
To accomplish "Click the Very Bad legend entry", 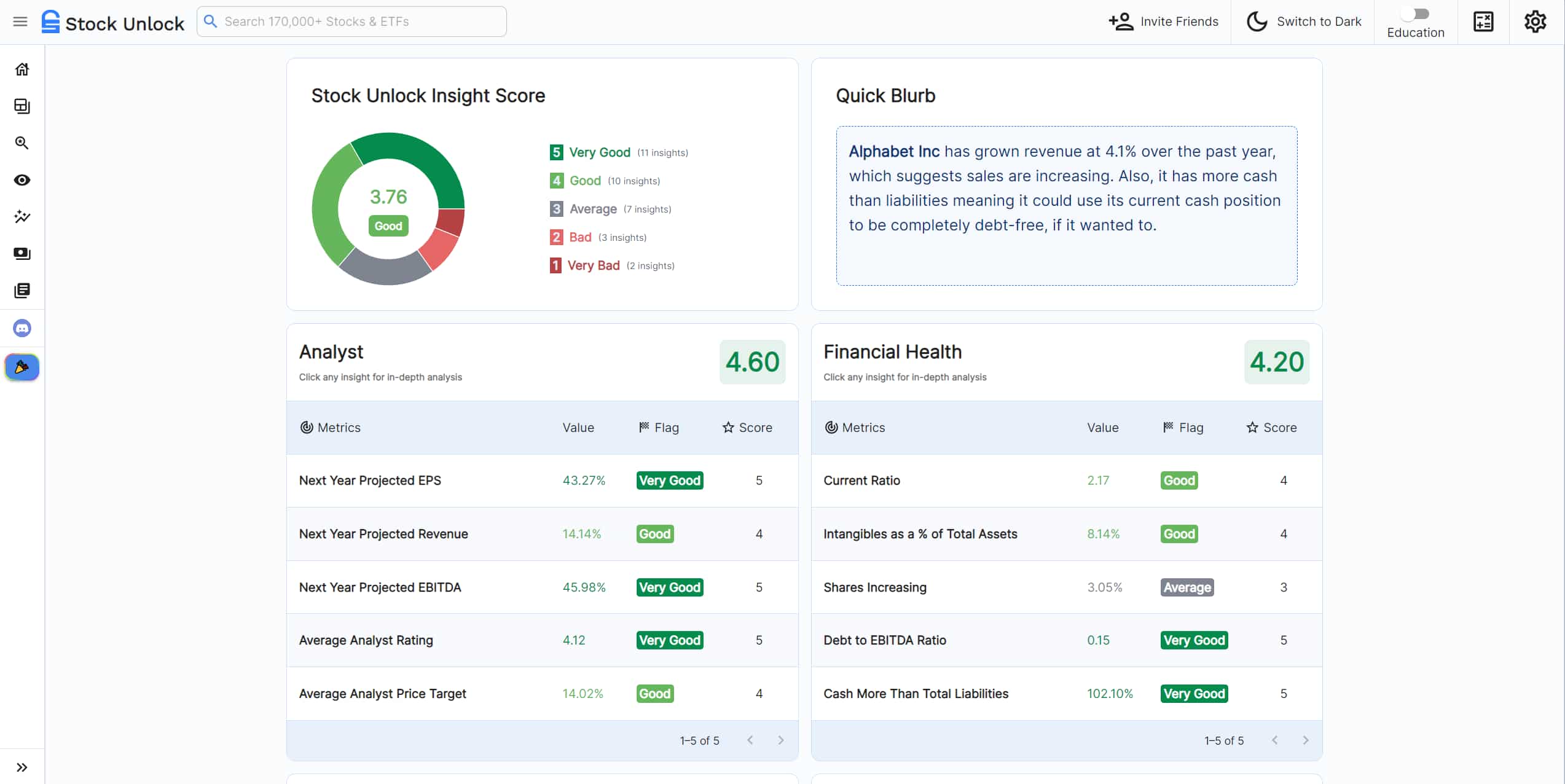I will point(612,265).
